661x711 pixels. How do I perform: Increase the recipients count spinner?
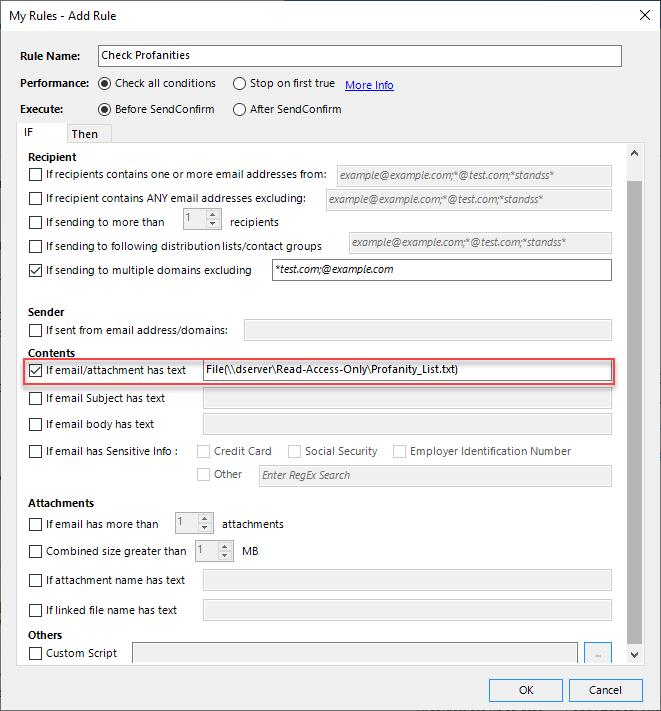click(213, 214)
